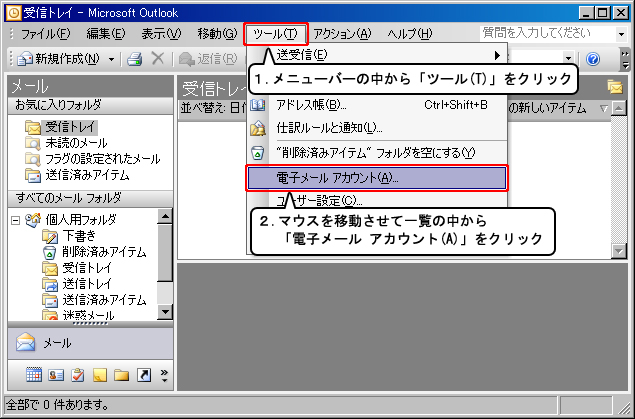Viewport: 635px width, 419px height.
Task: Click the print icon in the toolbar
Action: (x=134, y=59)
